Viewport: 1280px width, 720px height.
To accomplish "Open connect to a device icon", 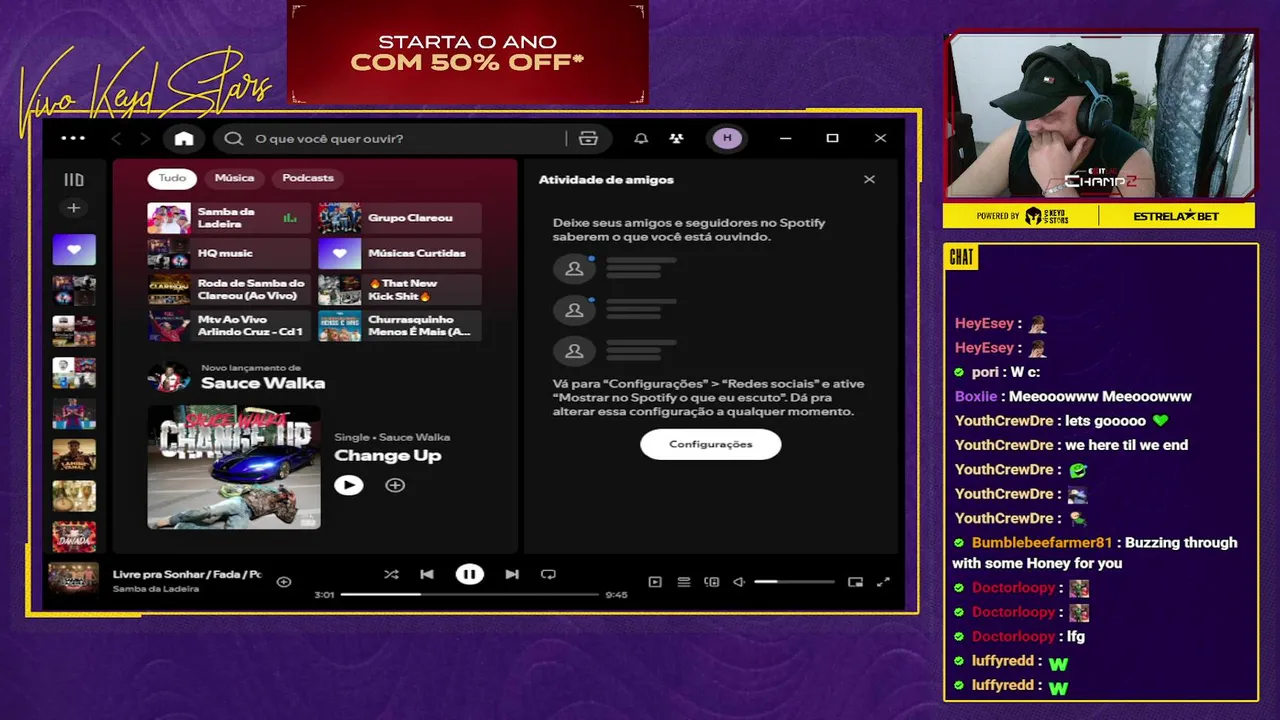I will click(712, 582).
